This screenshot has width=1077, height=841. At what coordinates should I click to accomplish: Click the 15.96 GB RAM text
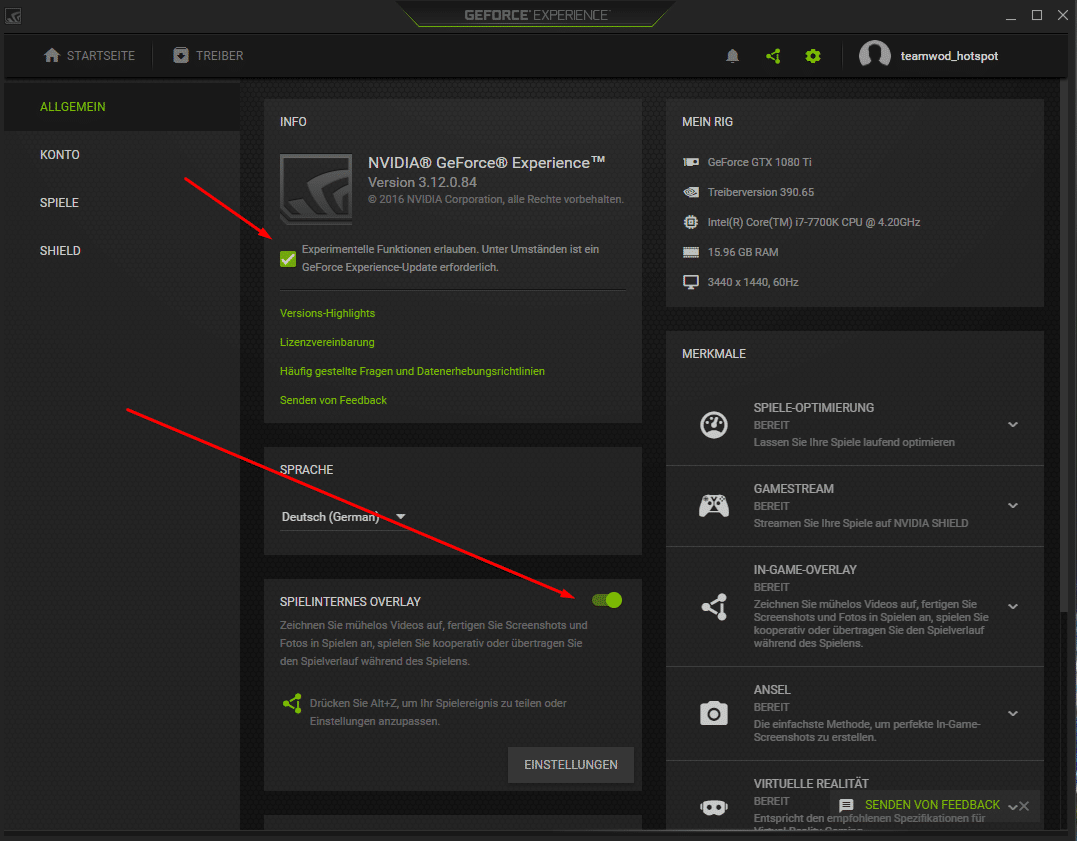(743, 252)
